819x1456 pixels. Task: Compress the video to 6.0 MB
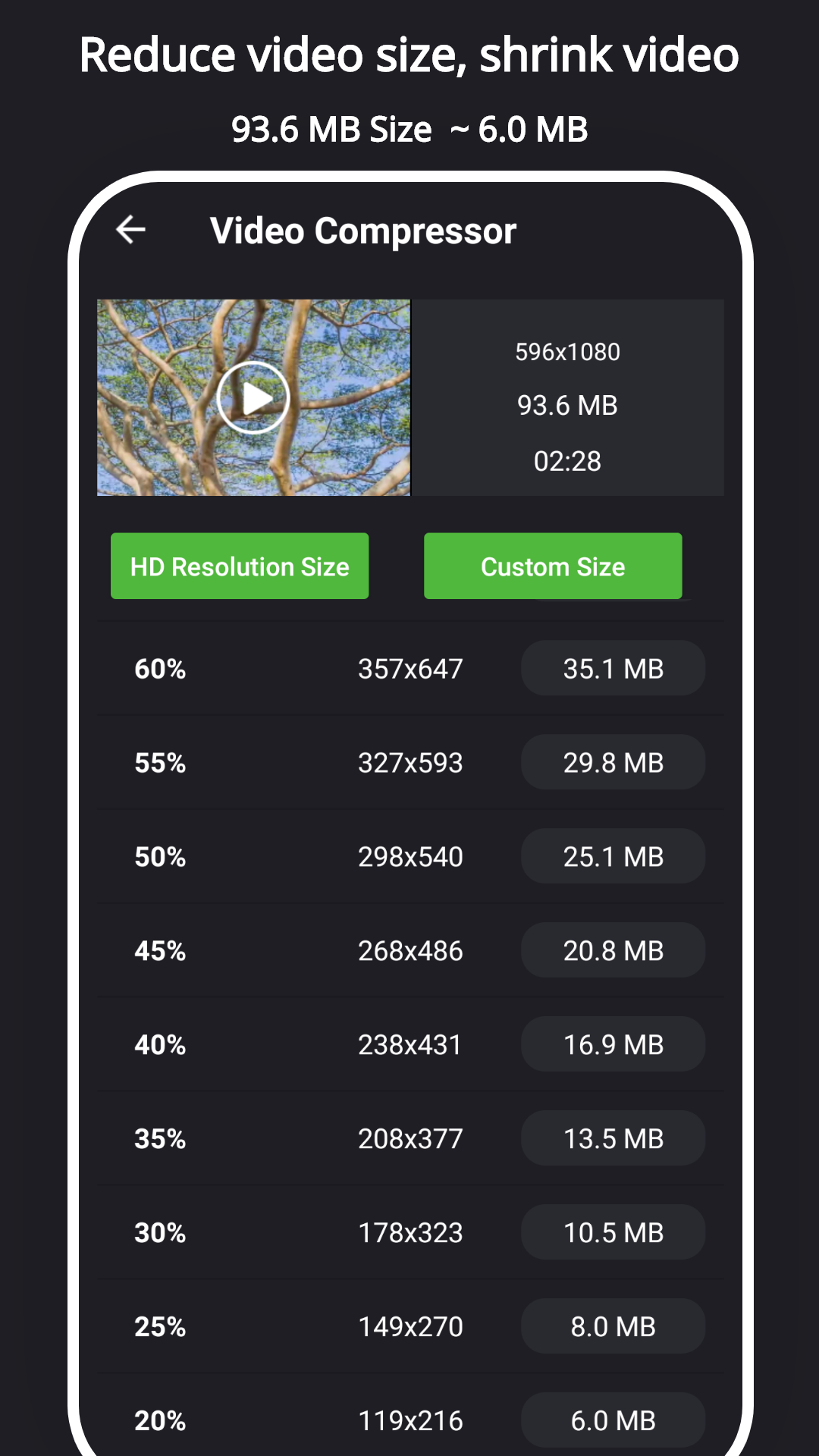[613, 1420]
